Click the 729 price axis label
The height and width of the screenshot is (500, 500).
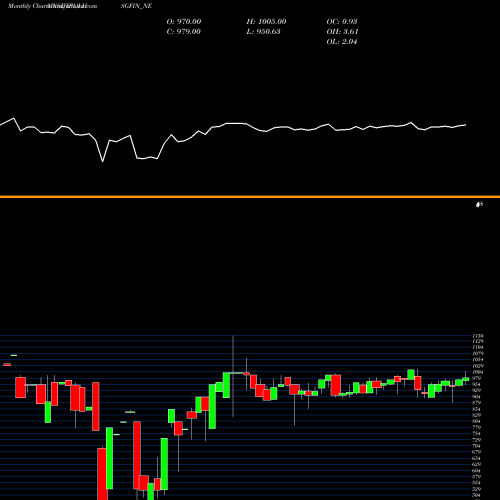pos(477,440)
